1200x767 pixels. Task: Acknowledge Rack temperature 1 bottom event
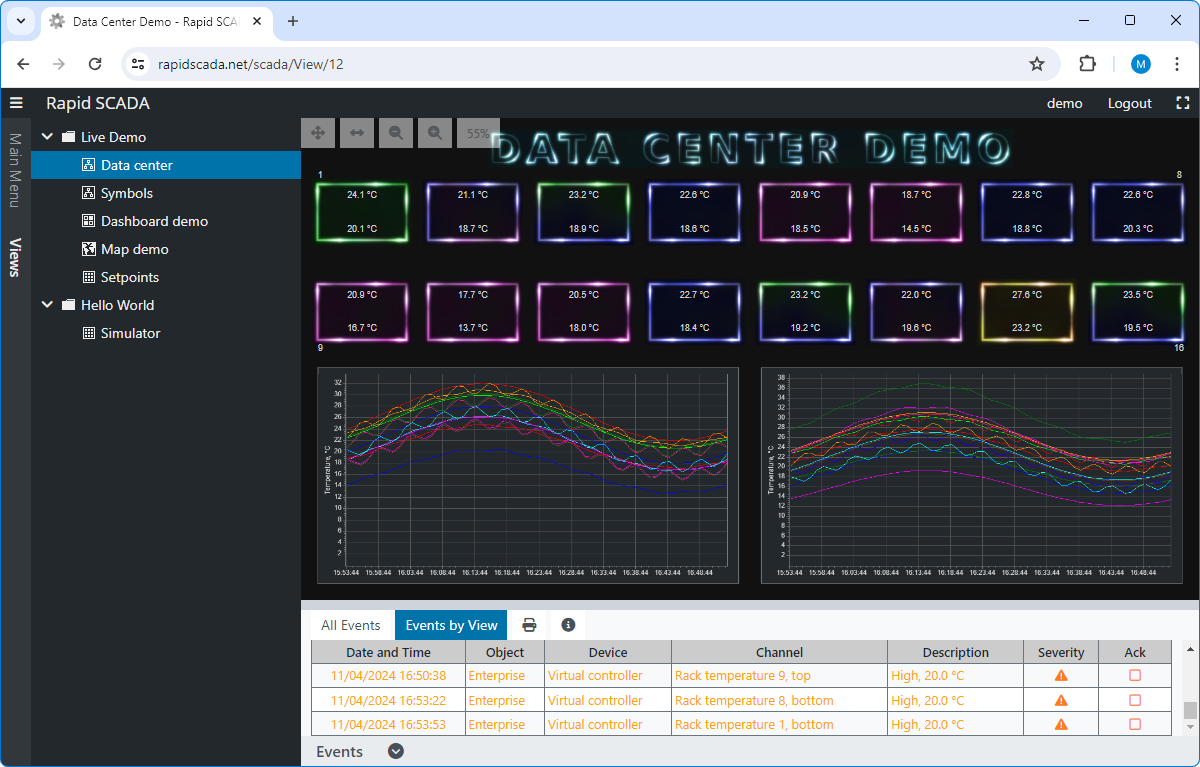pyautogui.click(x=1135, y=724)
